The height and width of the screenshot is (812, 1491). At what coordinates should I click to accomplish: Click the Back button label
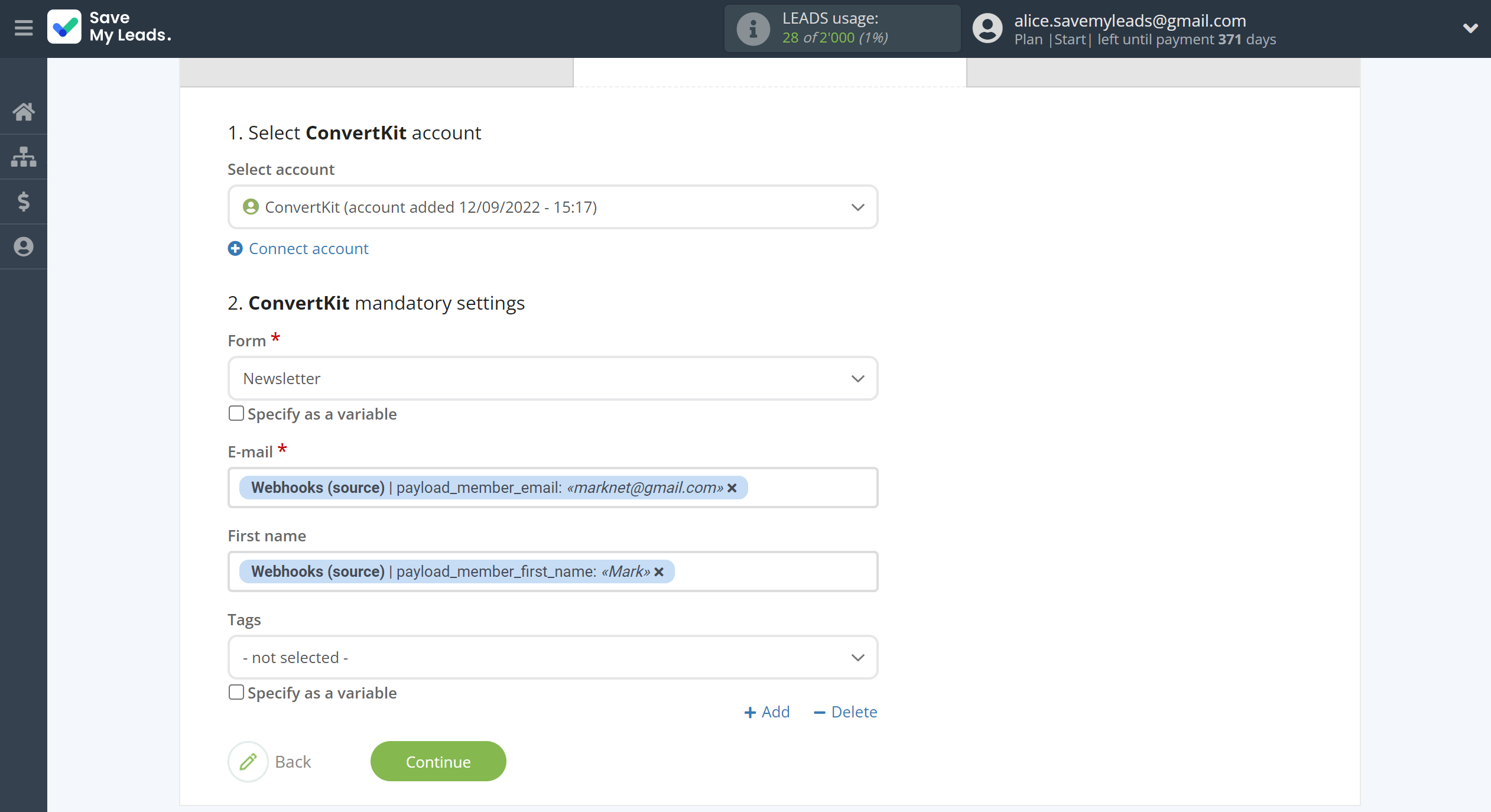pos(293,762)
